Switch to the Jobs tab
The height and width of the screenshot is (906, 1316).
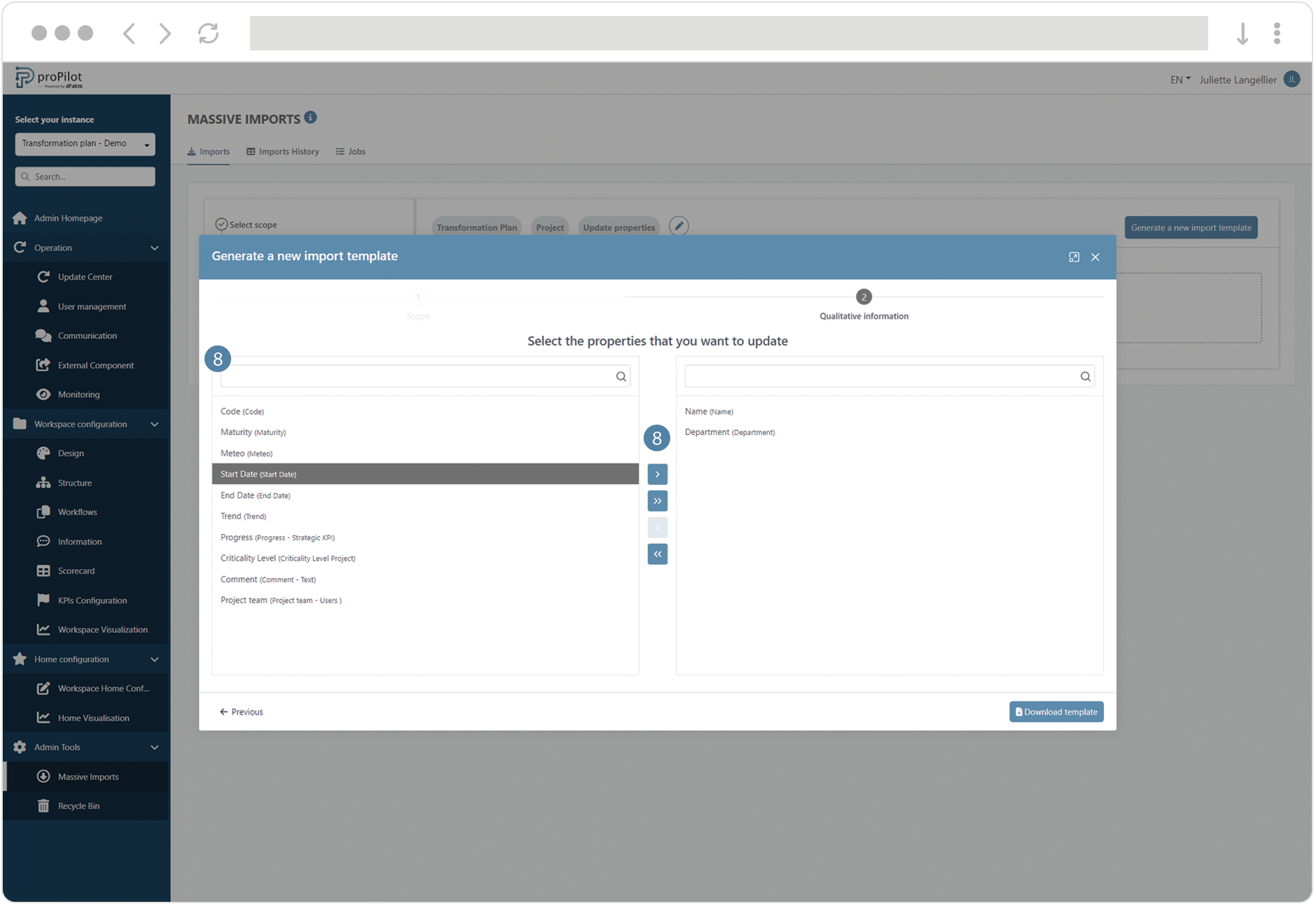351,151
